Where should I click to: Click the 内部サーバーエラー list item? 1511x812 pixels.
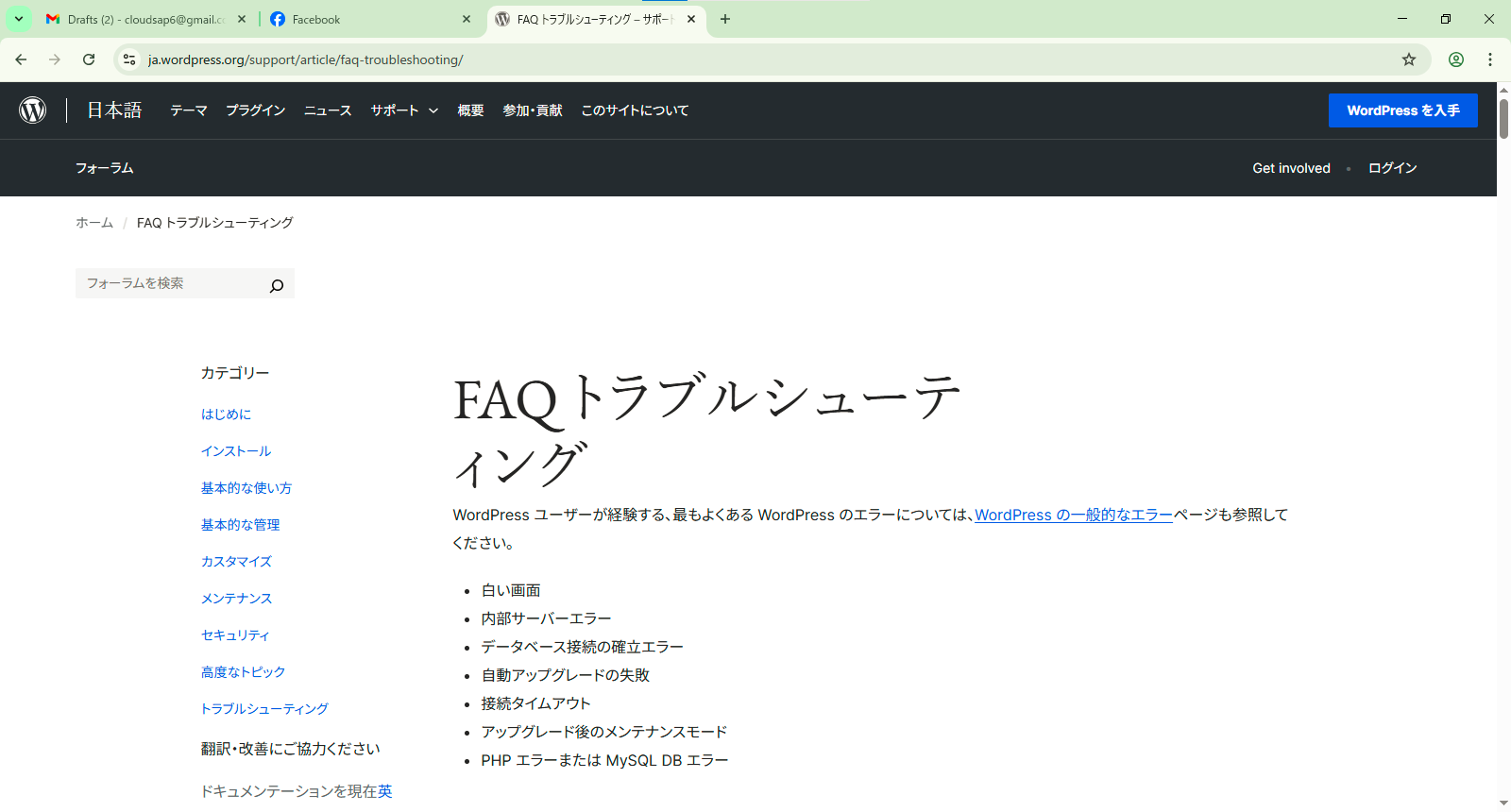[546, 618]
